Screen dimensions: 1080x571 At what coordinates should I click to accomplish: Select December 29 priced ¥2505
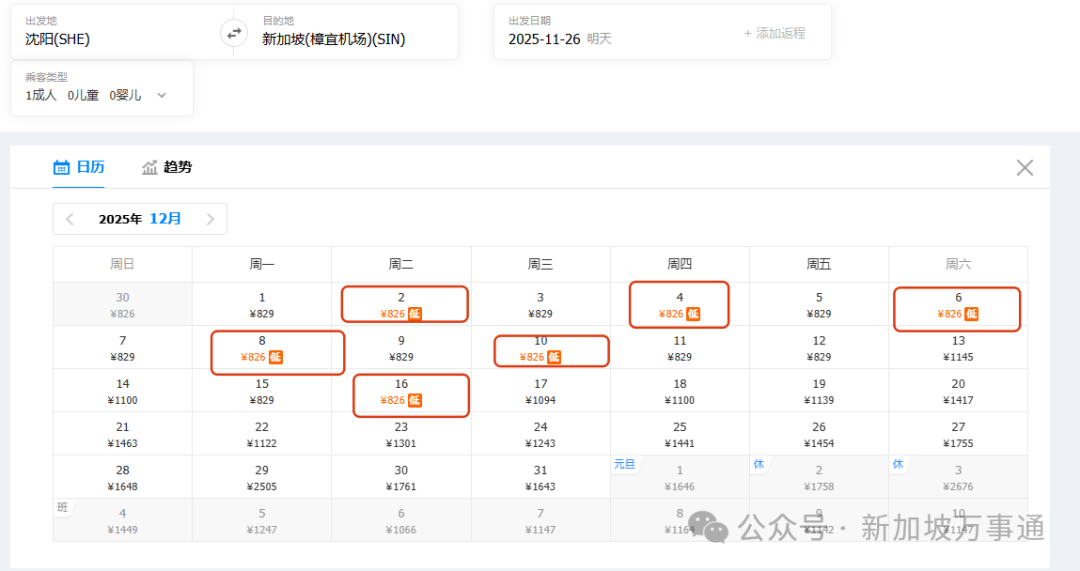[262, 478]
